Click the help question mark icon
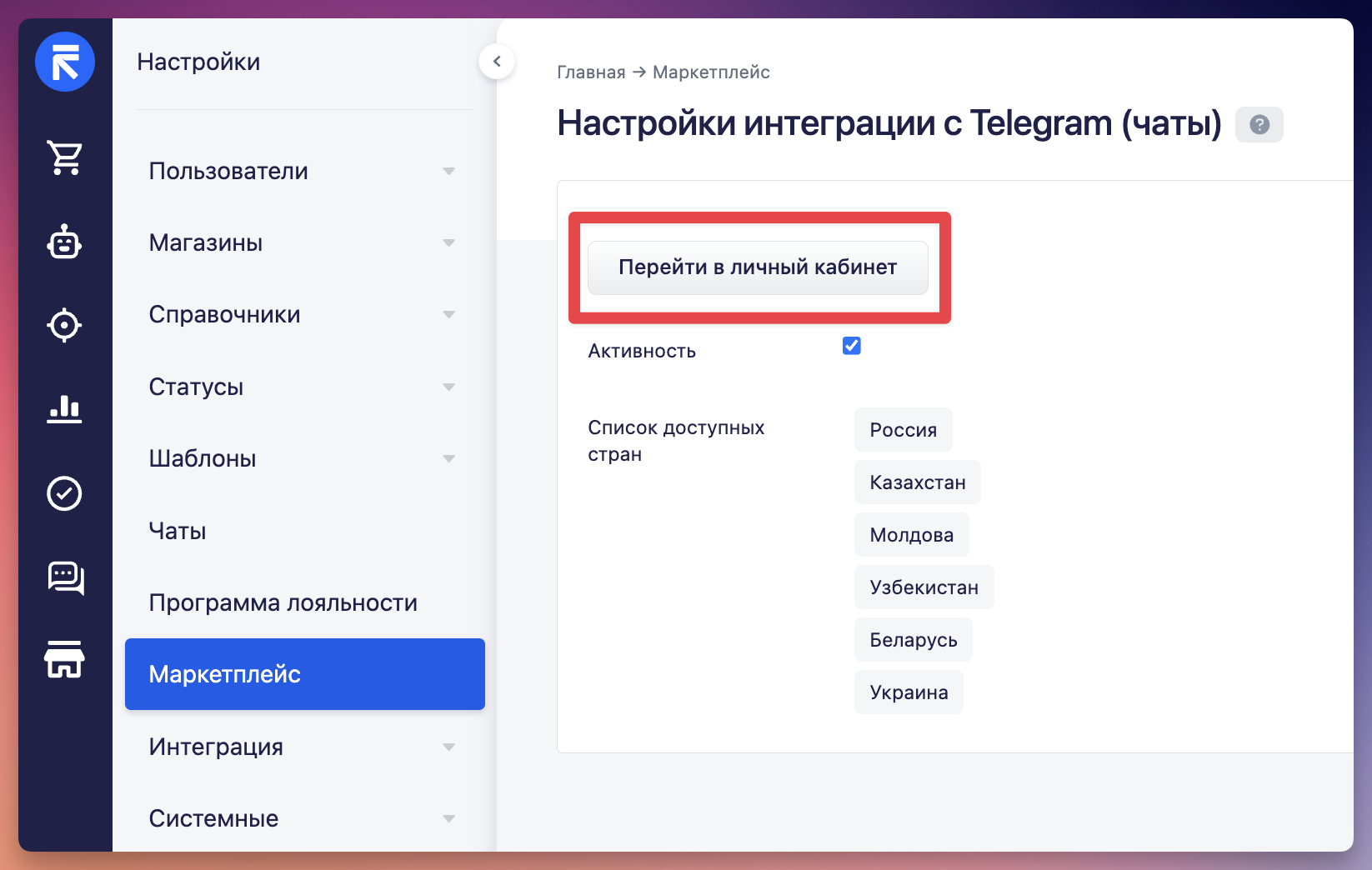 (1259, 124)
